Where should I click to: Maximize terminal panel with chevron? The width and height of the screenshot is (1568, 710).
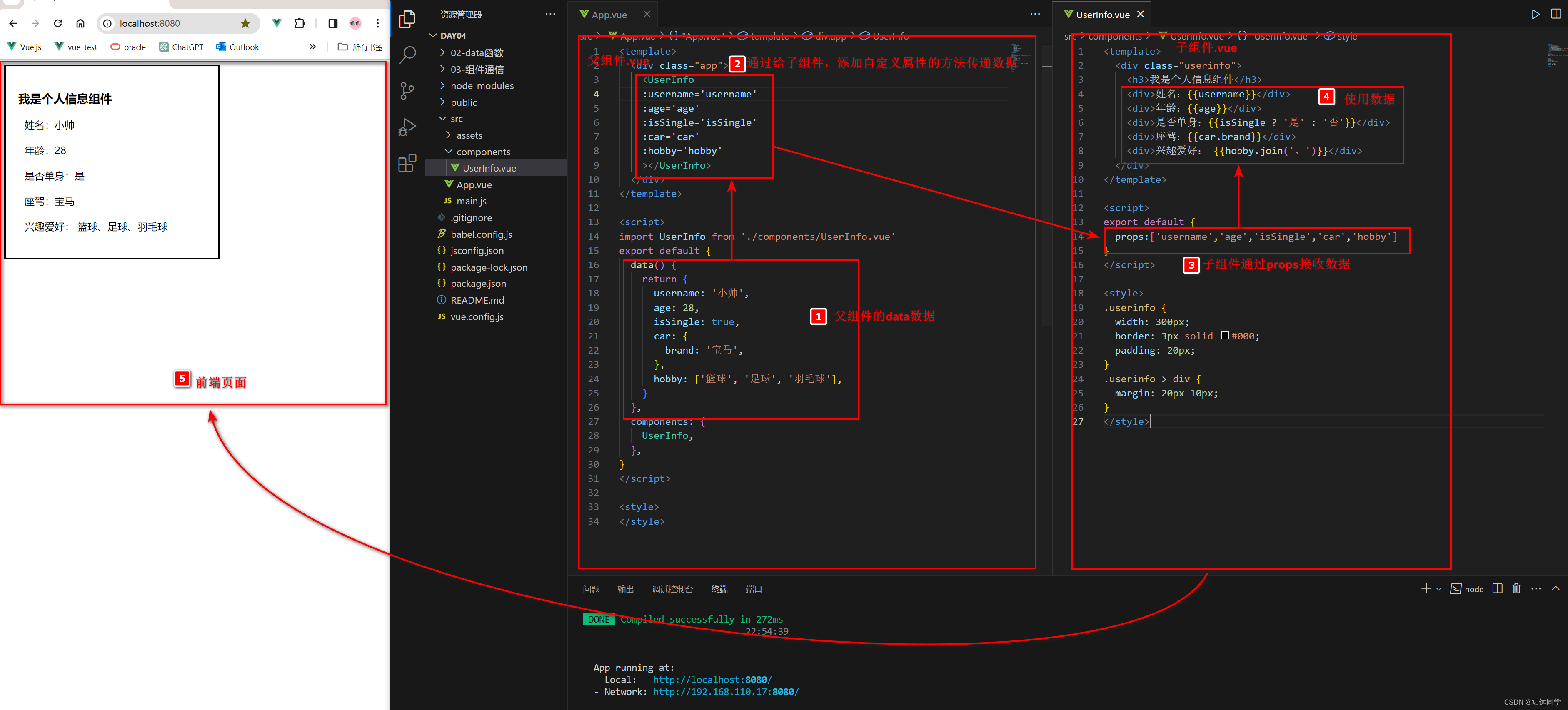point(1556,588)
